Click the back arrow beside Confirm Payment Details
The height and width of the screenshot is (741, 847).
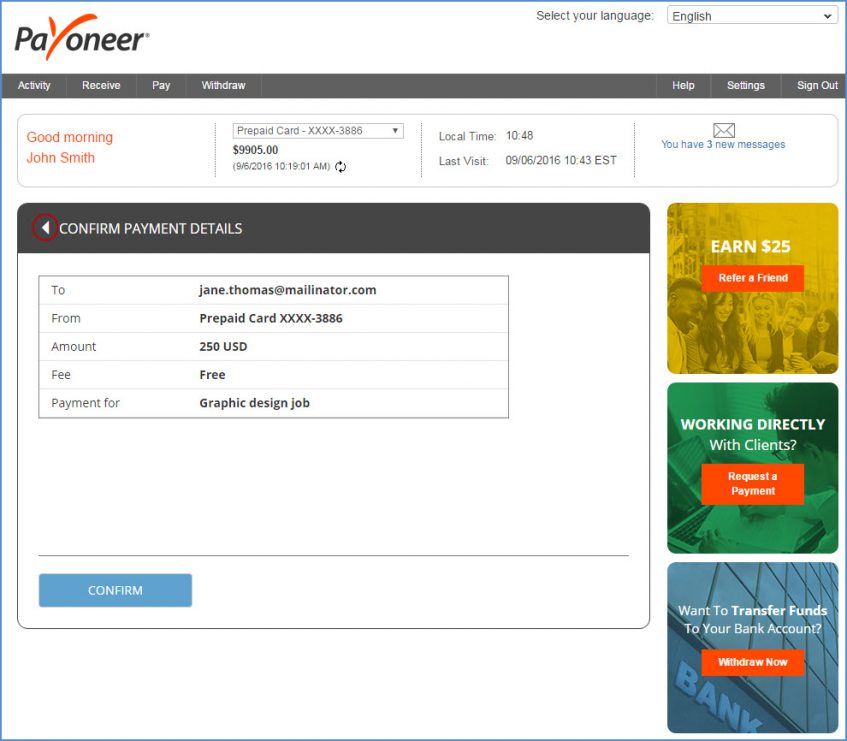click(45, 228)
